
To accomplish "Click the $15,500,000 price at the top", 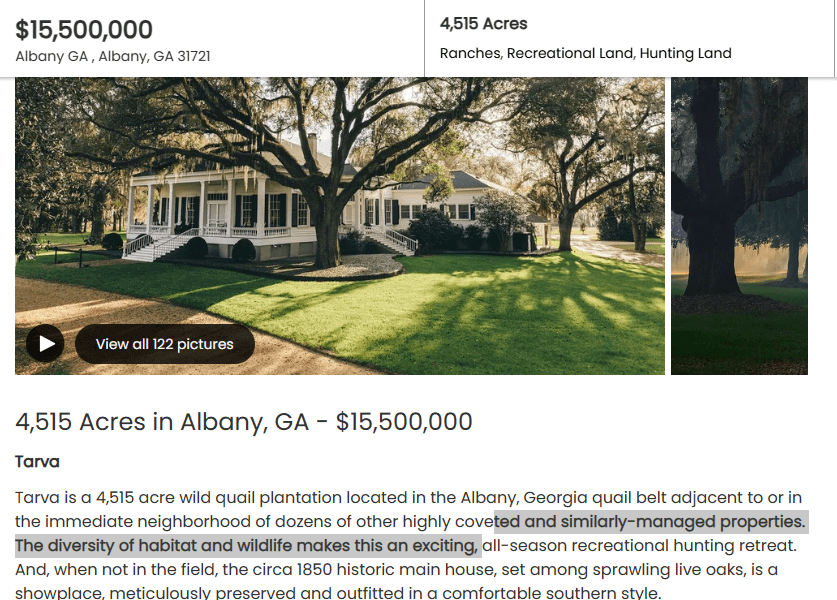I will click(84, 30).
